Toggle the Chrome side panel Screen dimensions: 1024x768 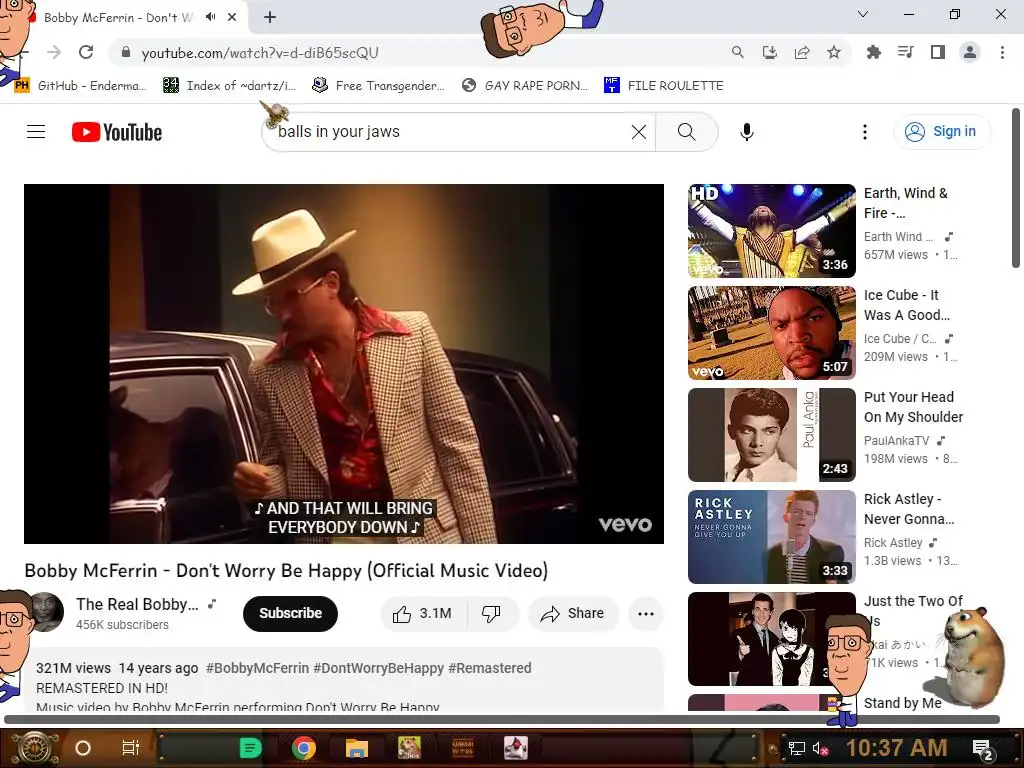938,52
